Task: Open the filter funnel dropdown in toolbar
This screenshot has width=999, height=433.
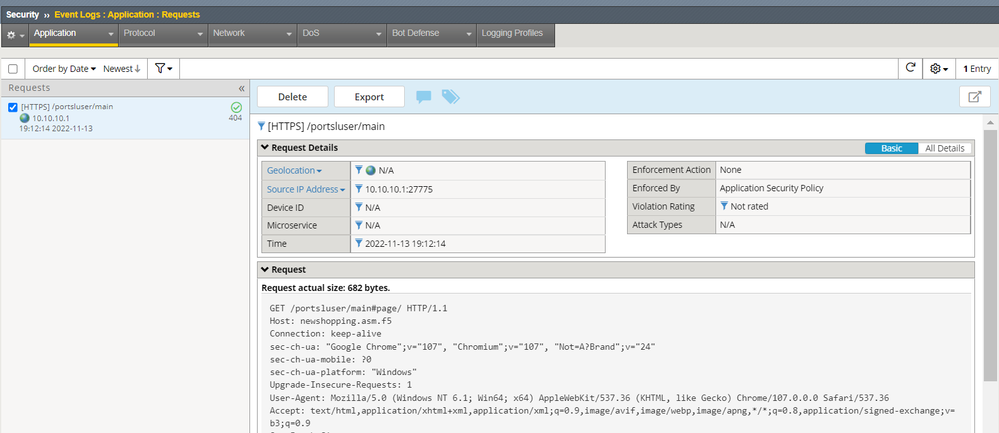Action: 163,69
